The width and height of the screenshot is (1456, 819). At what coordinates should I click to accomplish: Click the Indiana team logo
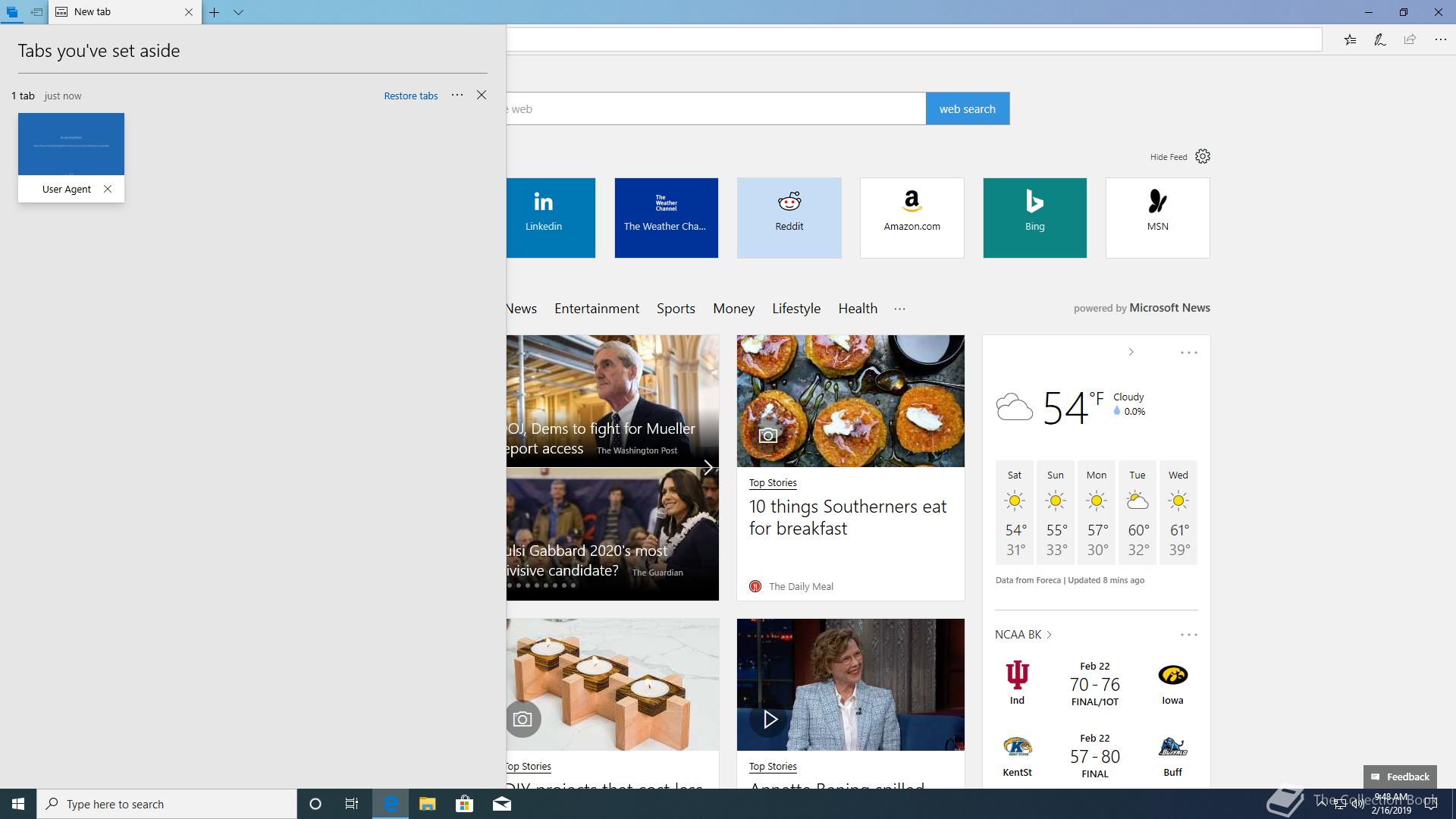[1017, 674]
